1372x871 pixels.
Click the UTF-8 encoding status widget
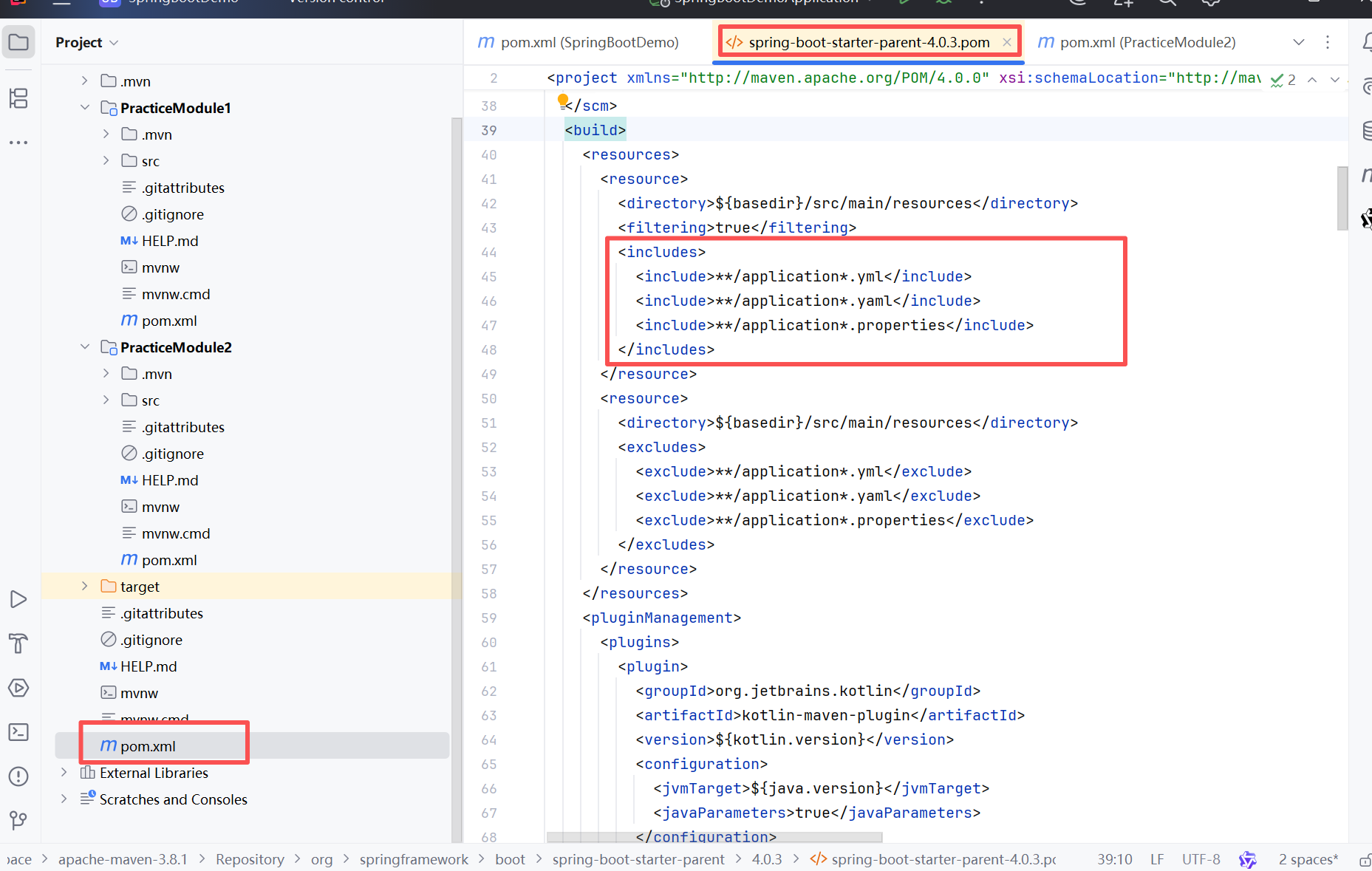click(1201, 859)
